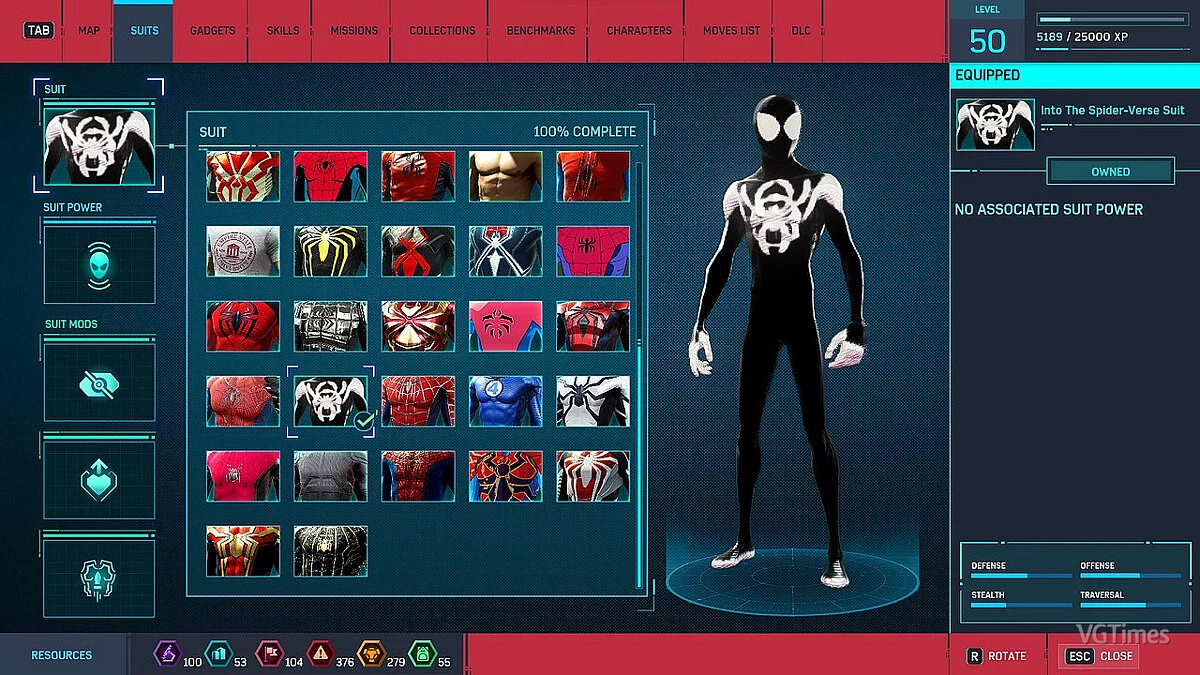Open the DLC tab
The height and width of the screenshot is (675, 1200).
(800, 30)
